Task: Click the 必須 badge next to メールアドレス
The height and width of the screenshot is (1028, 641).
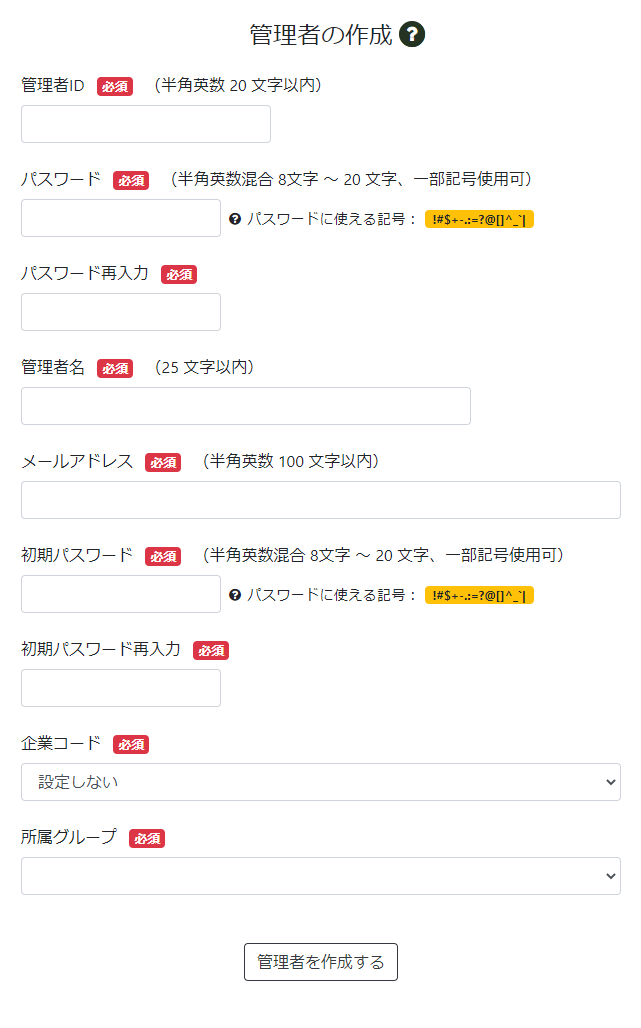Action: pyautogui.click(x=163, y=463)
